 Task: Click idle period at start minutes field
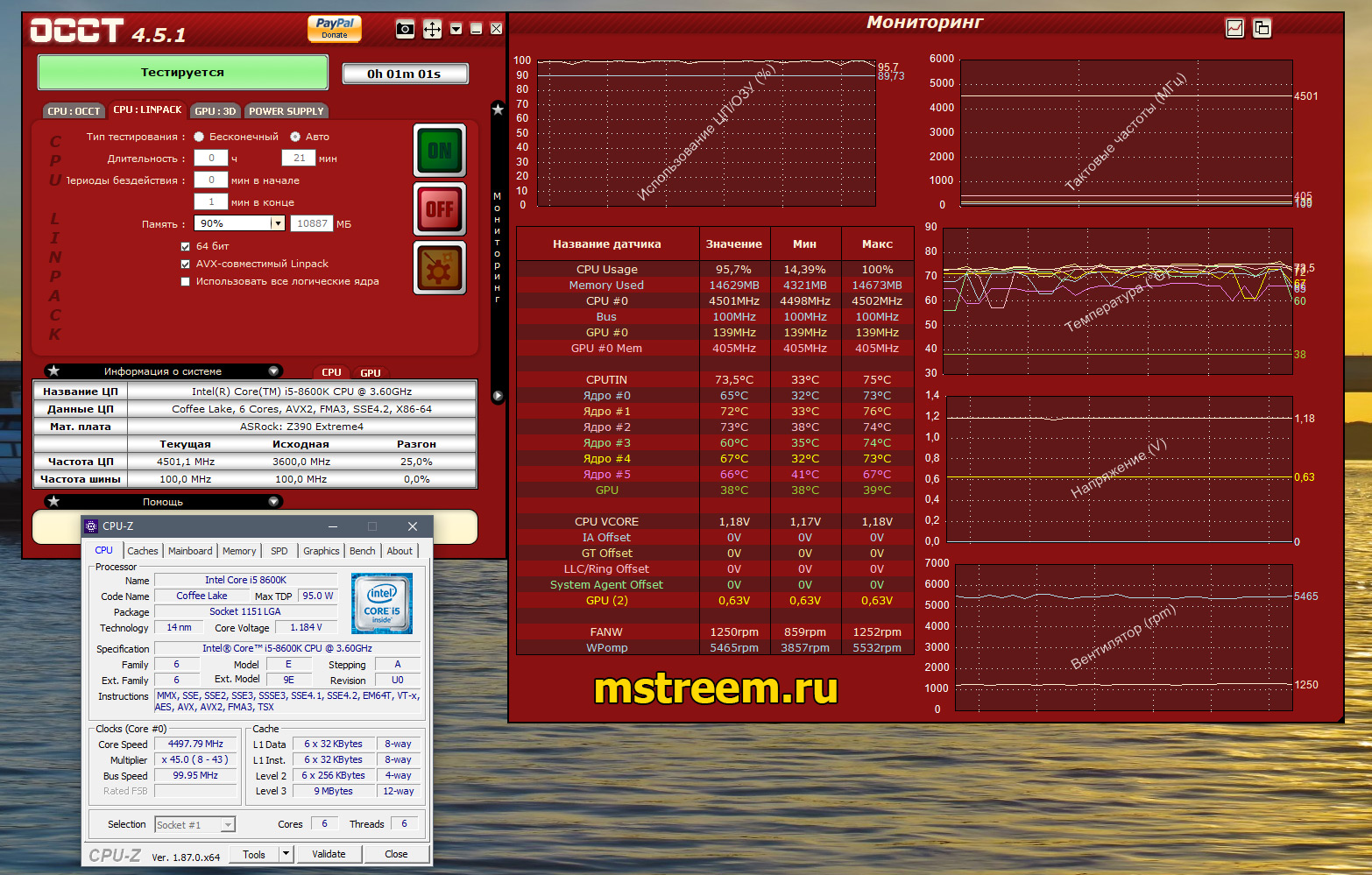click(211, 180)
